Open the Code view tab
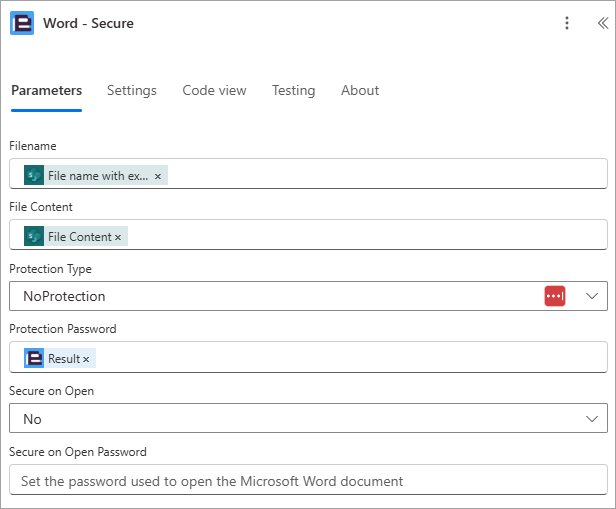 pos(214,91)
